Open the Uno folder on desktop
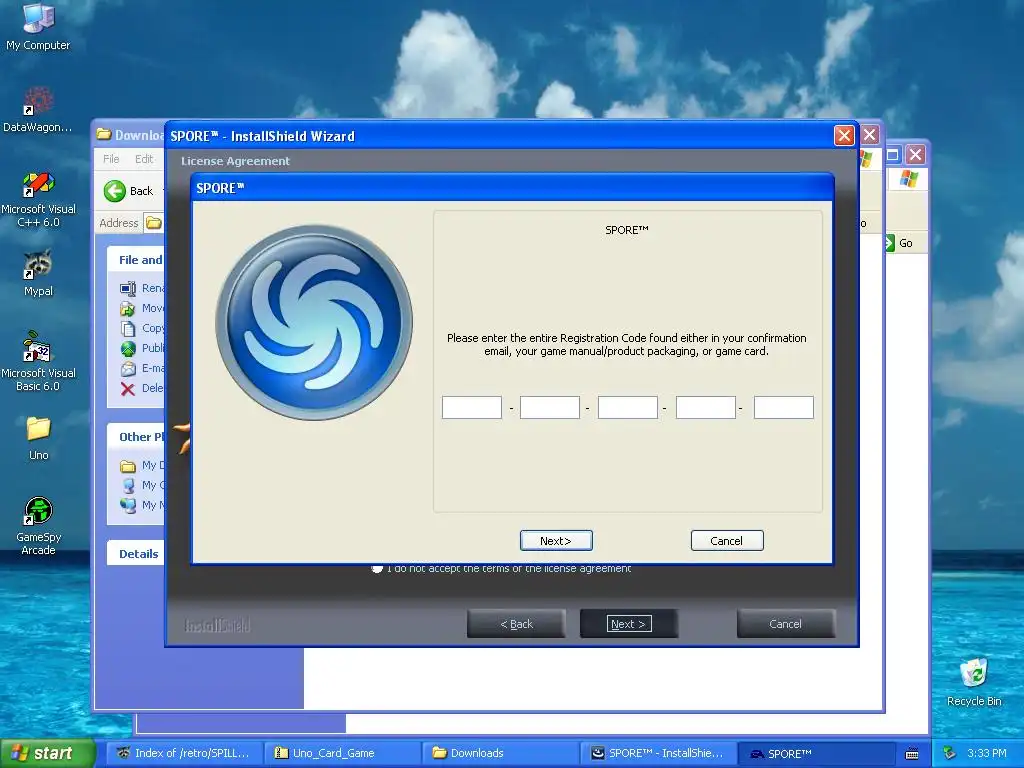 [x=38, y=438]
